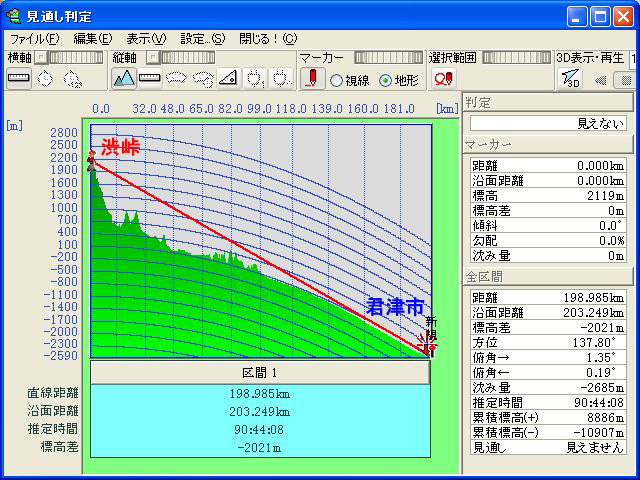Viewport: 640px width, 480px height.
Task: Open the 3D display view
Action: 570,78
